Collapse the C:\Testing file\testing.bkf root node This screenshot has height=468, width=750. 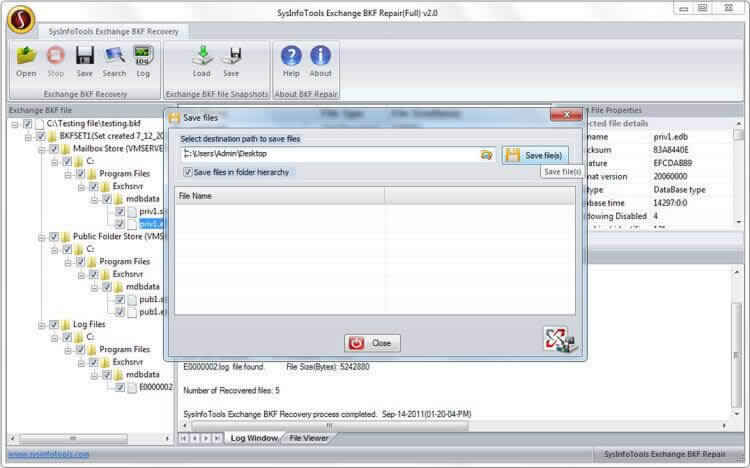point(15,124)
